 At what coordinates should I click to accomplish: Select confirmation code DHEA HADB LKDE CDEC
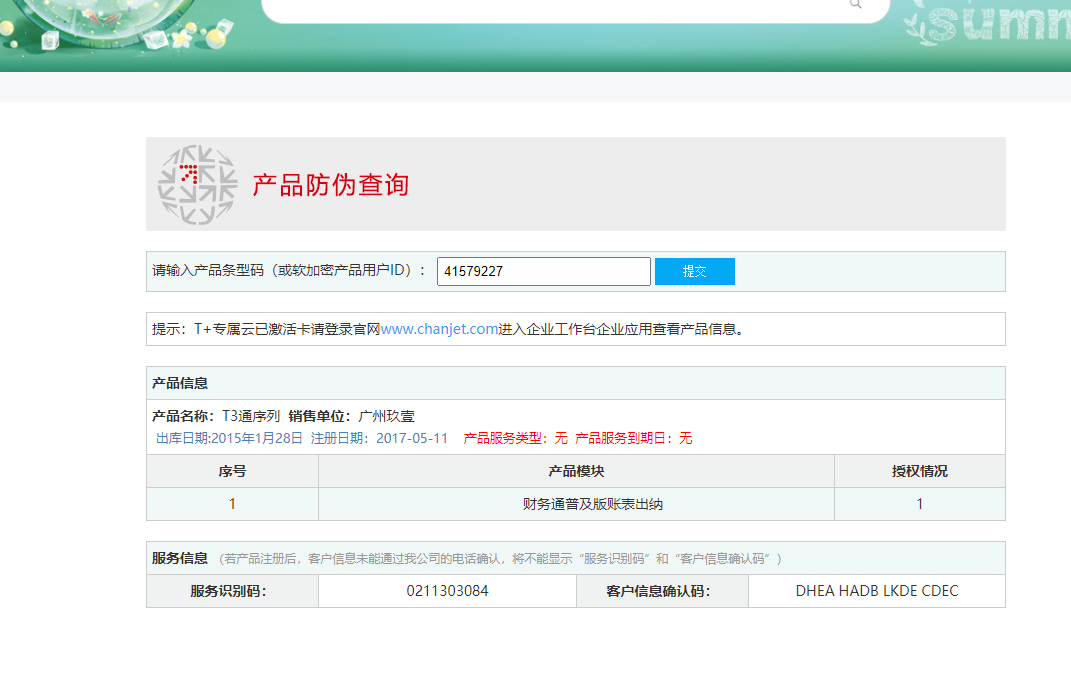[877, 591]
